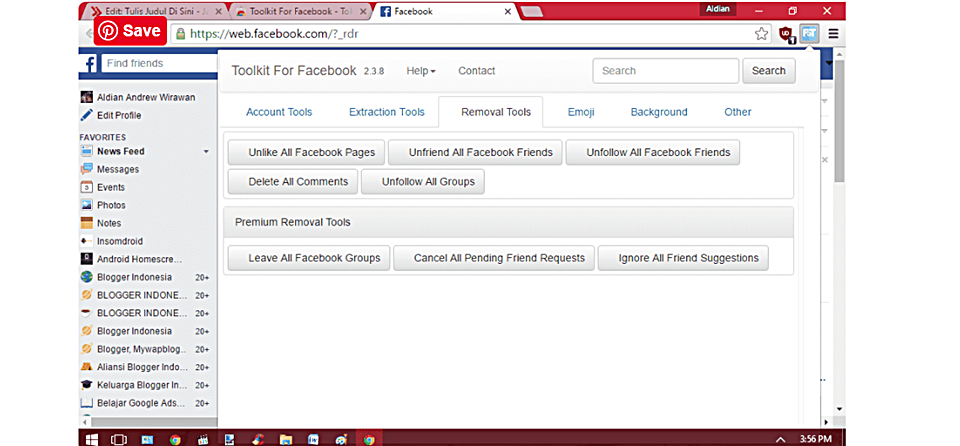Image resolution: width=960 pixels, height=446 pixels.
Task: Open File Explorer from the taskbar
Action: [x=285, y=439]
